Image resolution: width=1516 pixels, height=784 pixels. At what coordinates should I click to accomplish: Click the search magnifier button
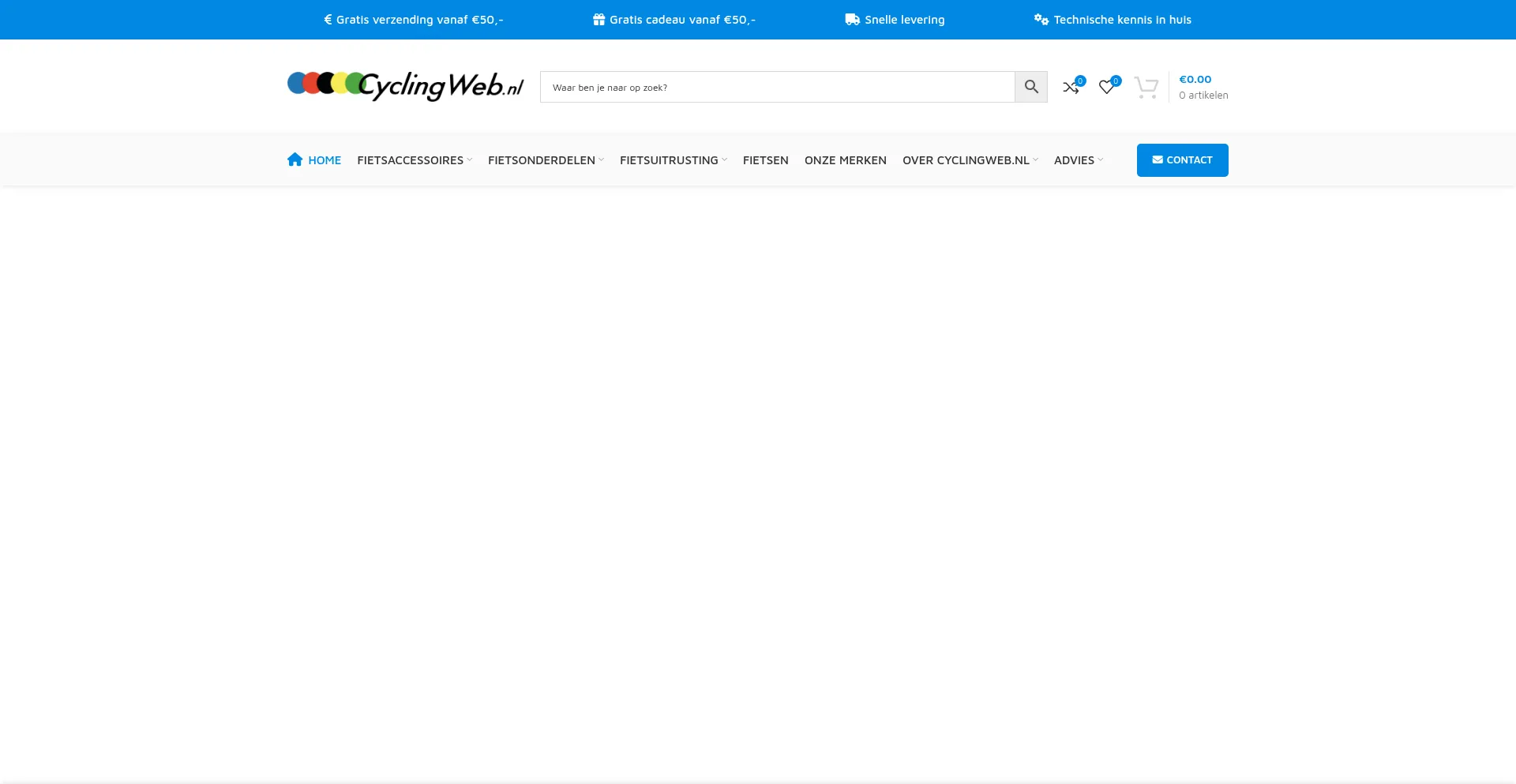click(x=1030, y=87)
